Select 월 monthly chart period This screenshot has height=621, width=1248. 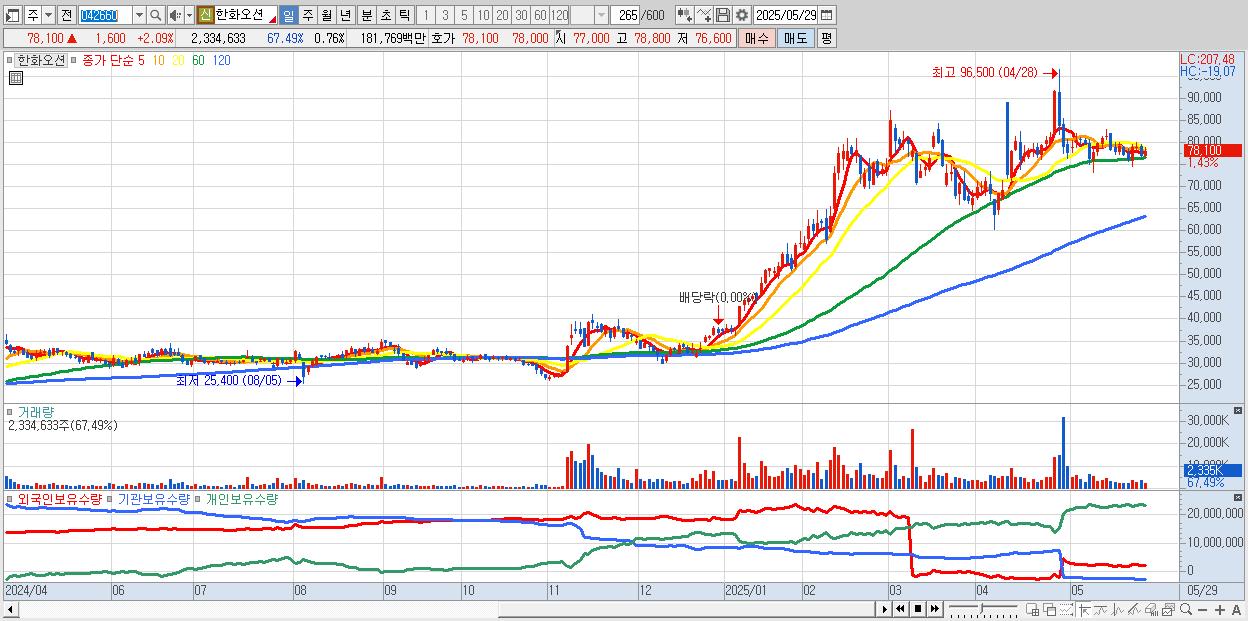click(x=327, y=15)
